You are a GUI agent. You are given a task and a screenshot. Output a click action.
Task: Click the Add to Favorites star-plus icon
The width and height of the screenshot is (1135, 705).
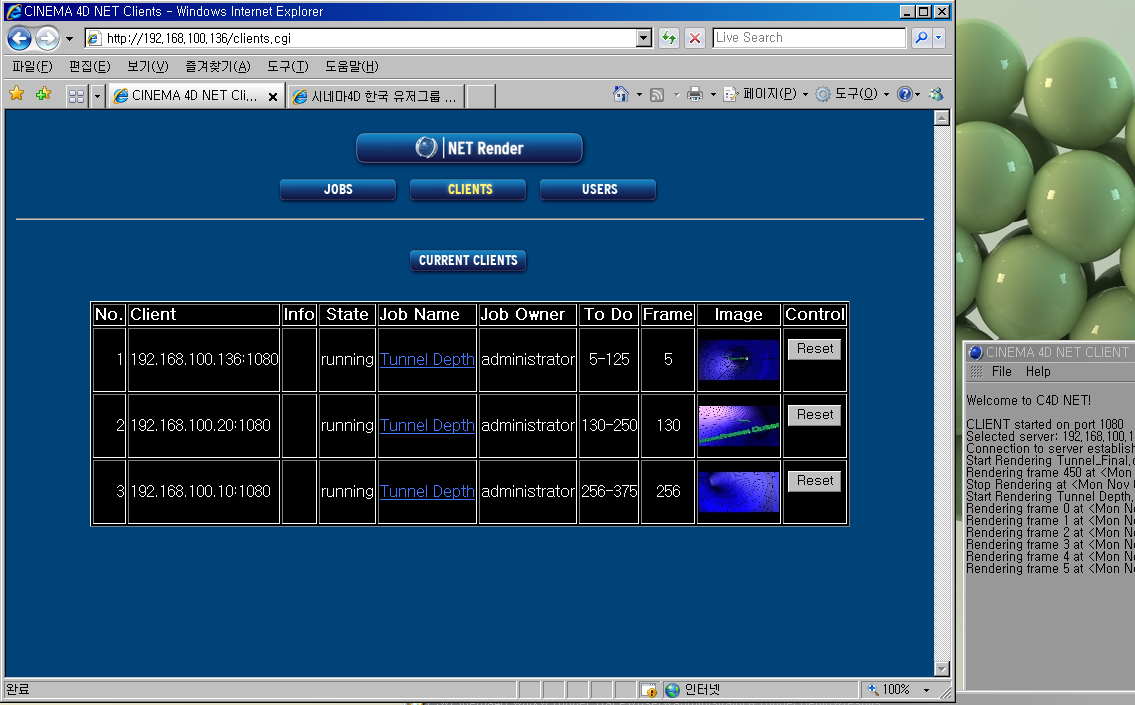43,94
